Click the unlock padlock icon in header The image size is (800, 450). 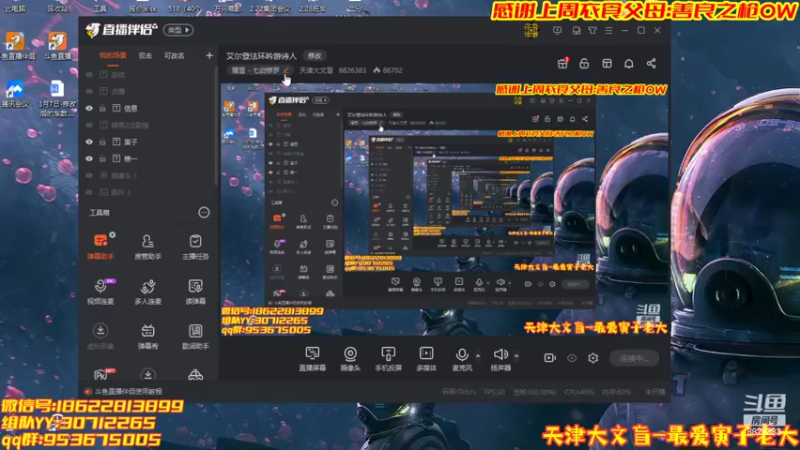(584, 63)
